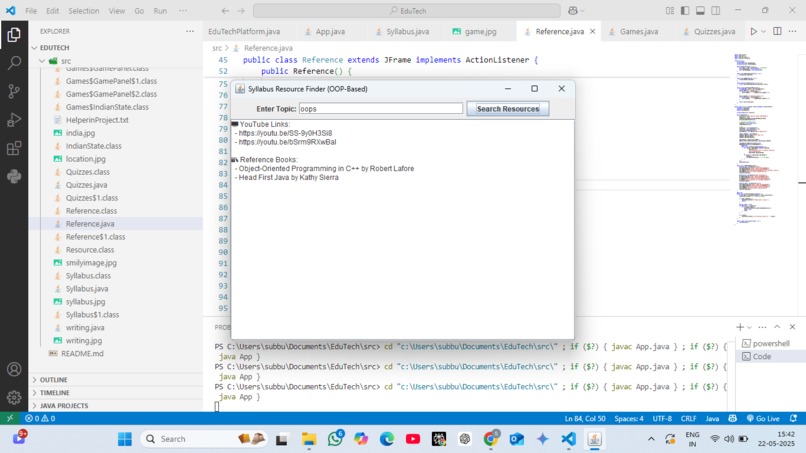Open the Go menu
Viewport: 806px width, 453px height.
click(x=139, y=11)
